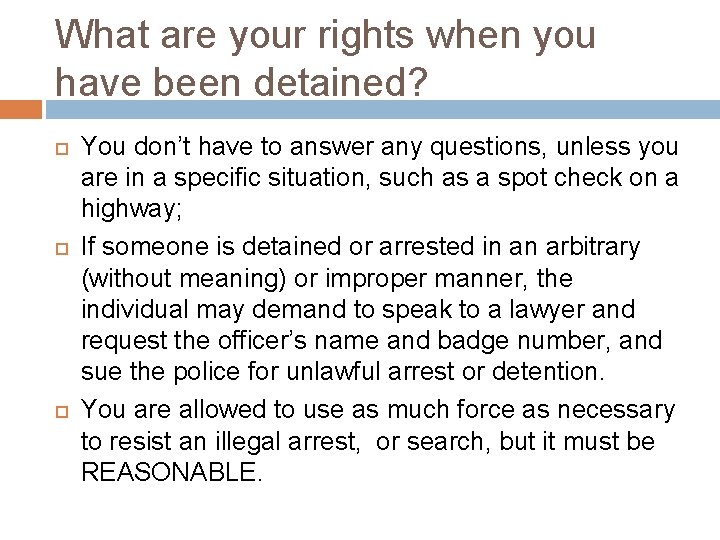Click the first square bullet marker

pos(62,150)
